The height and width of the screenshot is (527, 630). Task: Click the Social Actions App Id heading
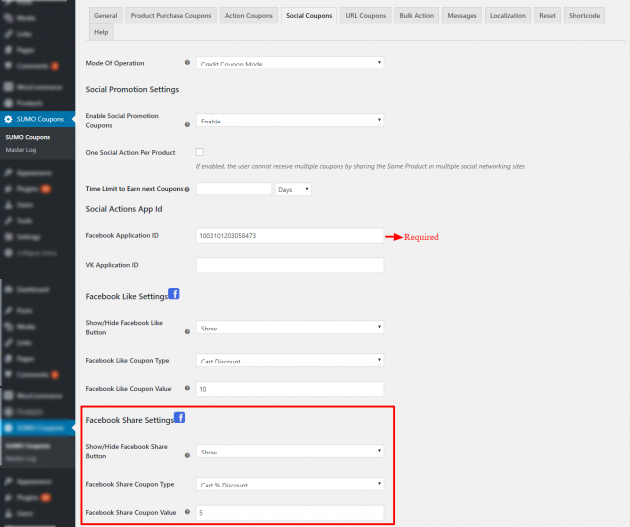[124, 209]
